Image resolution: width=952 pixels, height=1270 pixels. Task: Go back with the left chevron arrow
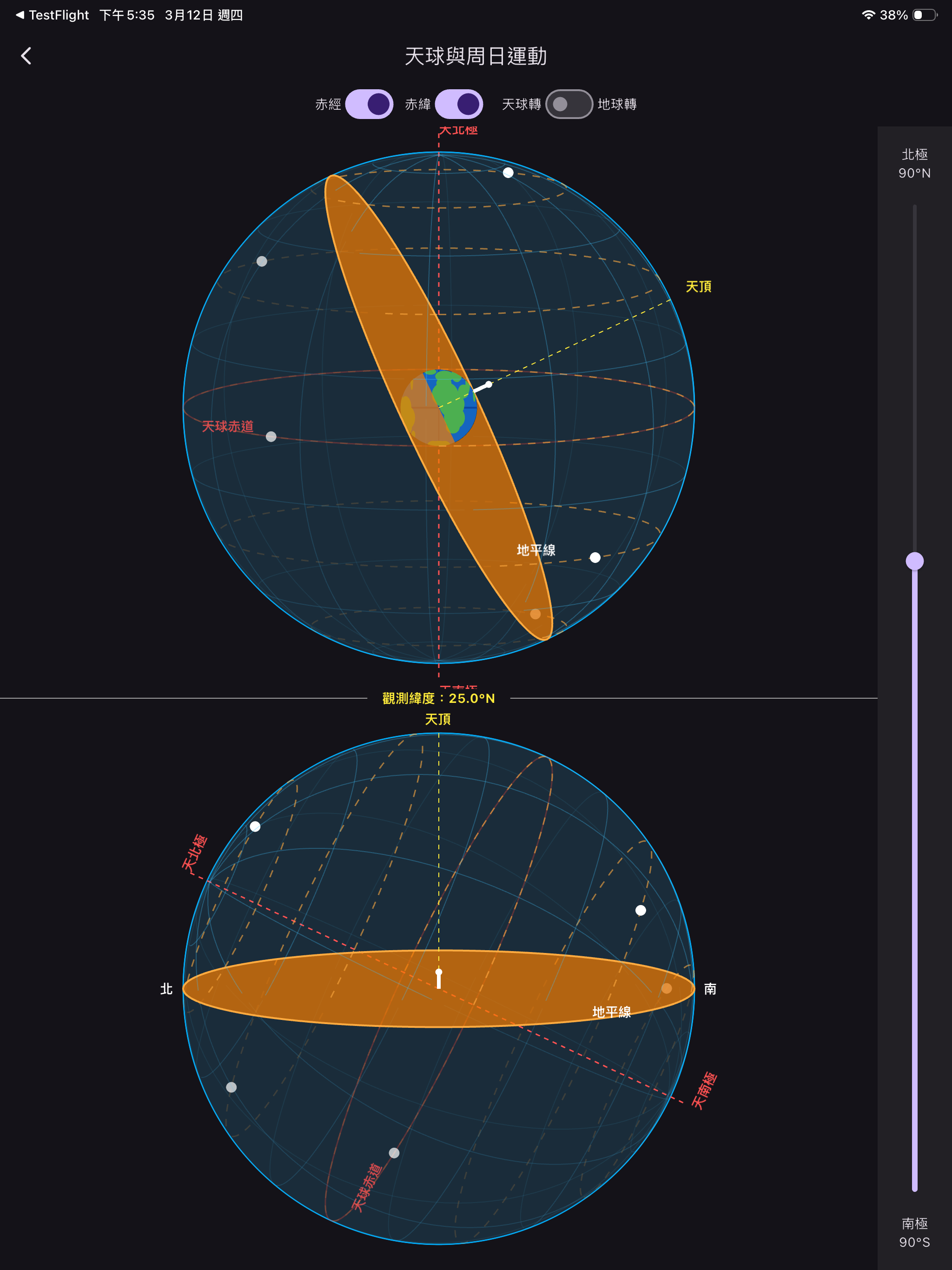coord(26,56)
